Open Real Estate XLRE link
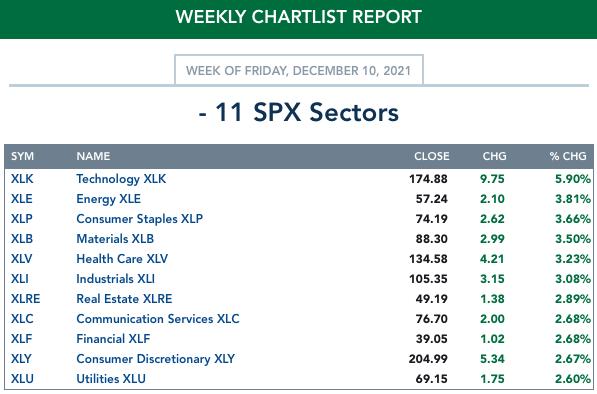The height and width of the screenshot is (394, 597). pyautogui.click(x=124, y=299)
